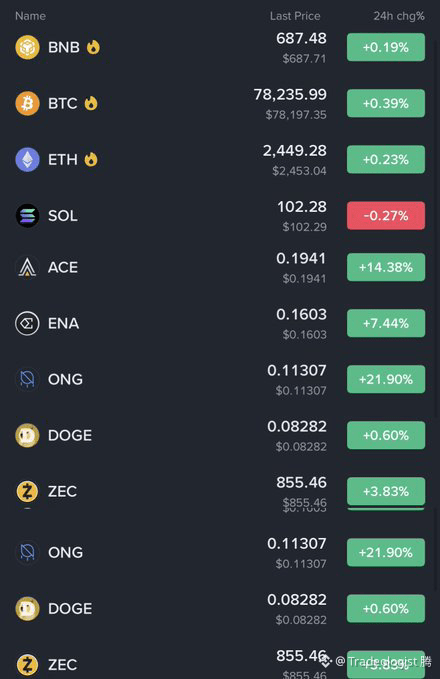Tap the +0.39% BTC change badge

tap(386, 103)
